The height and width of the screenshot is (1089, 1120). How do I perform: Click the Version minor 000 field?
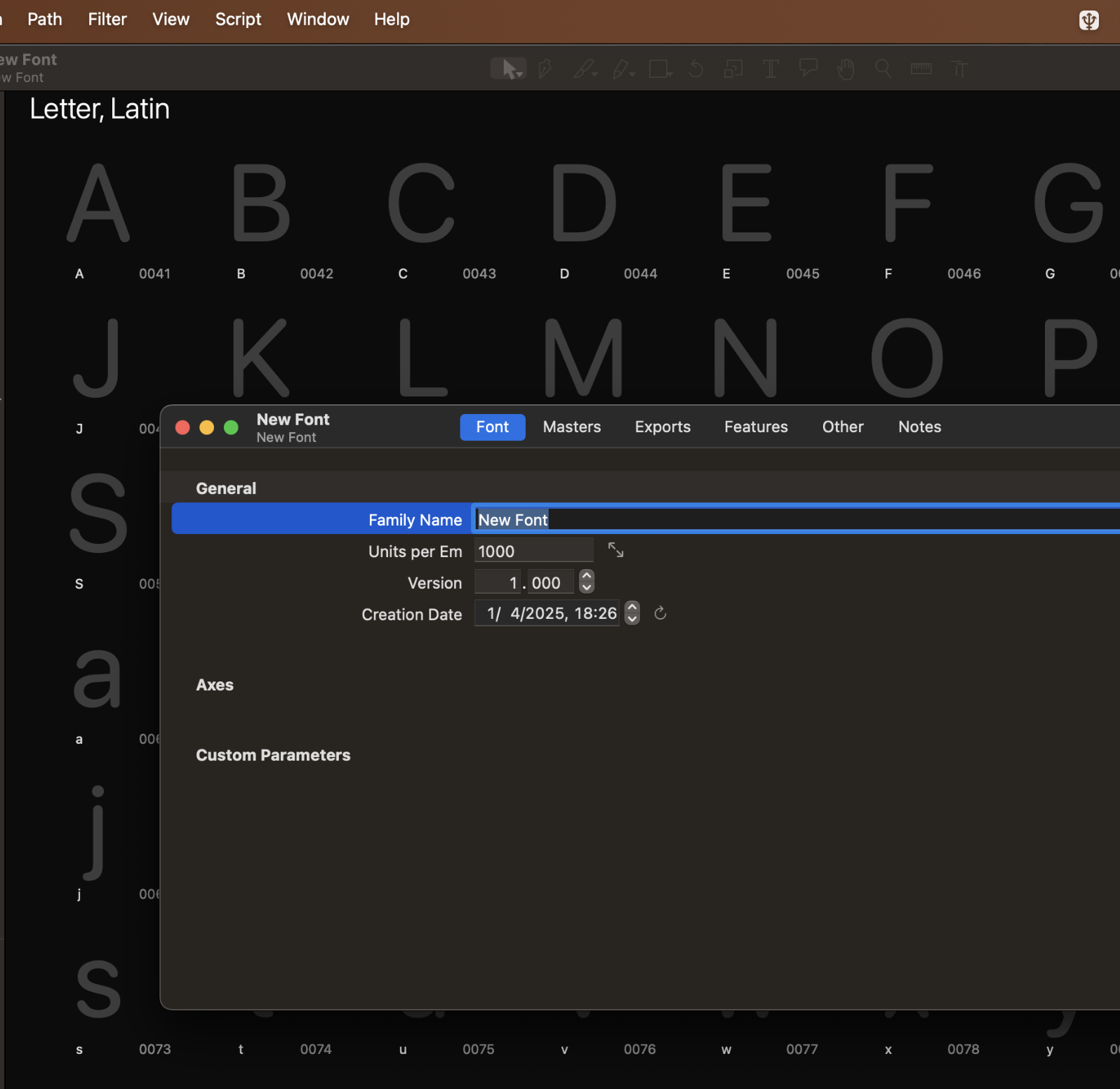pyautogui.click(x=550, y=582)
